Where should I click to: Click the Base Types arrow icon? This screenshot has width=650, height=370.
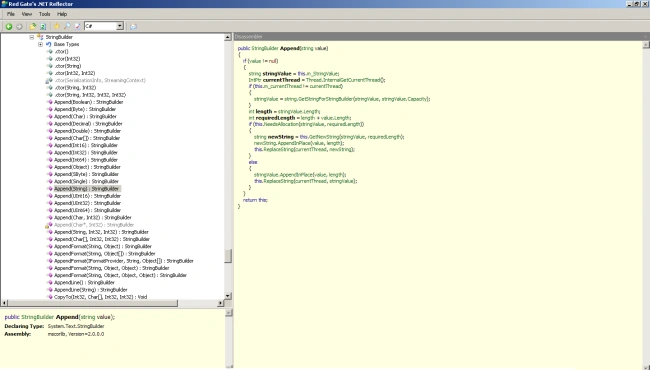tap(49, 44)
